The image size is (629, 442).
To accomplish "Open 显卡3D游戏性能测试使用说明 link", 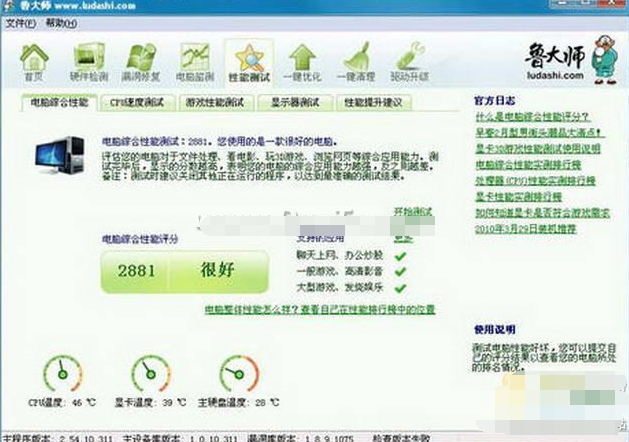I will tap(538, 149).
